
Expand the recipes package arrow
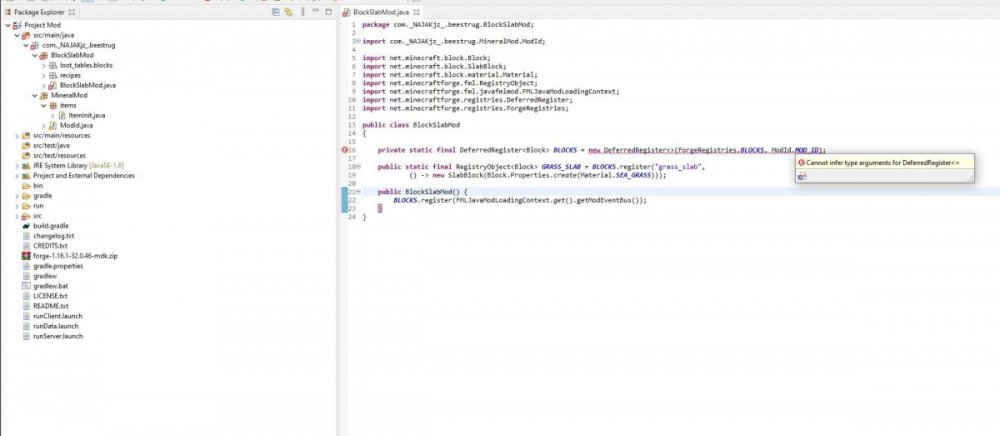coord(44,76)
